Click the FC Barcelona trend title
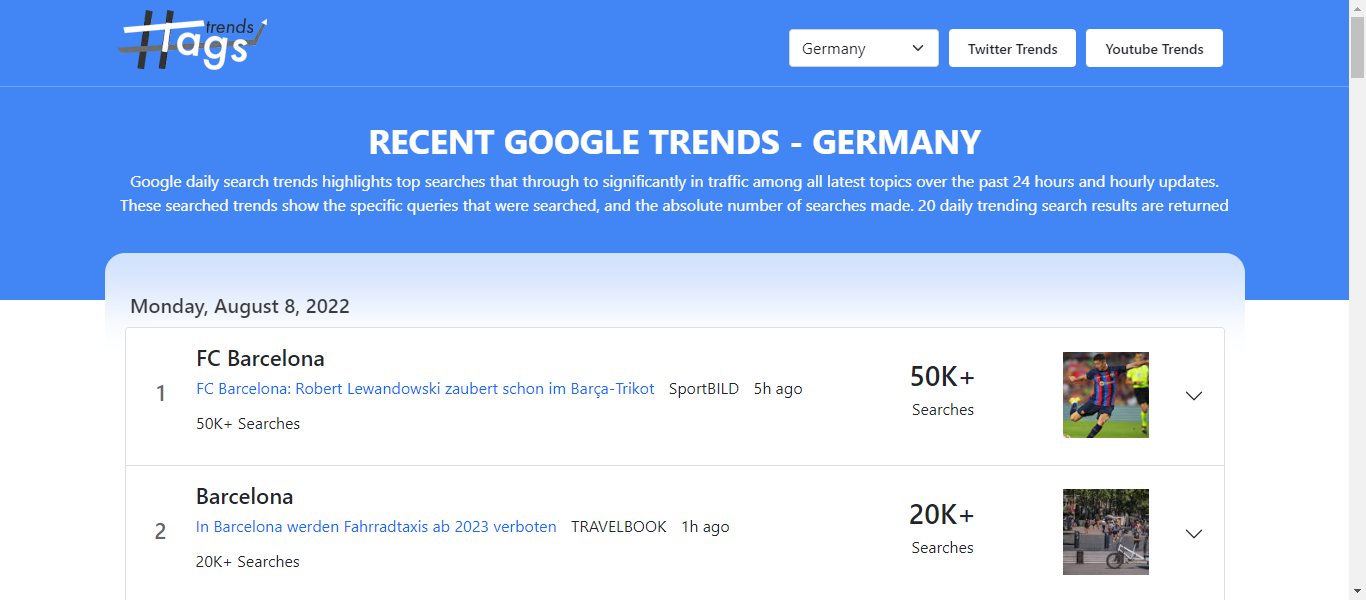Image resolution: width=1366 pixels, height=600 pixels. pos(260,358)
